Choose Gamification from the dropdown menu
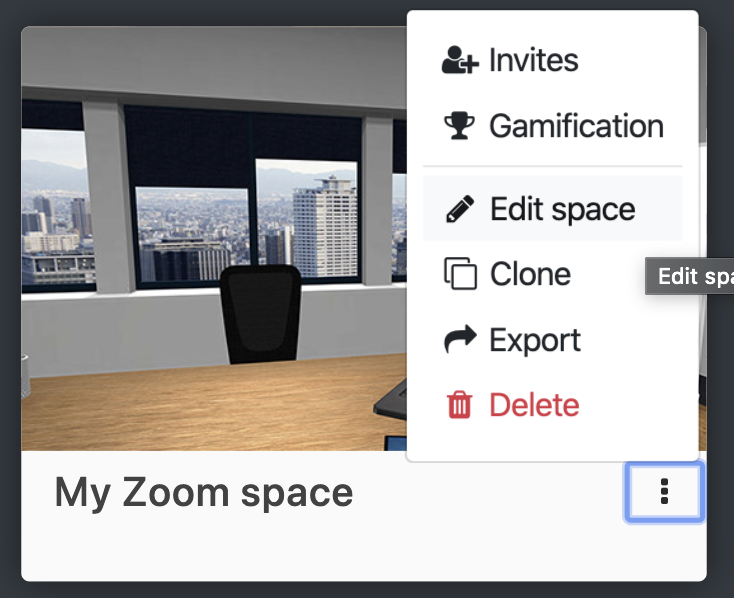This screenshot has height=598, width=734. (x=552, y=126)
